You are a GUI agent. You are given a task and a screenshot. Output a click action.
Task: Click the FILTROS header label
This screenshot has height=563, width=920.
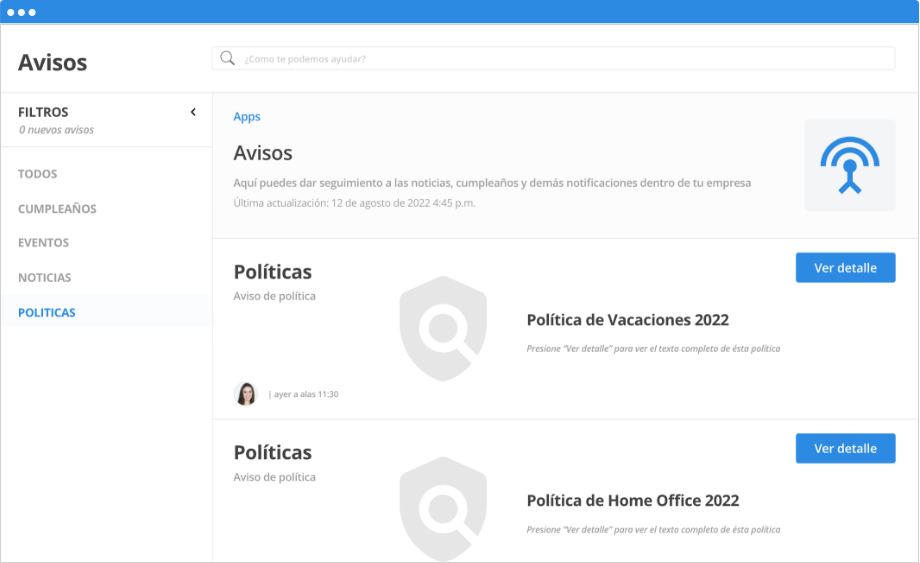coord(43,112)
